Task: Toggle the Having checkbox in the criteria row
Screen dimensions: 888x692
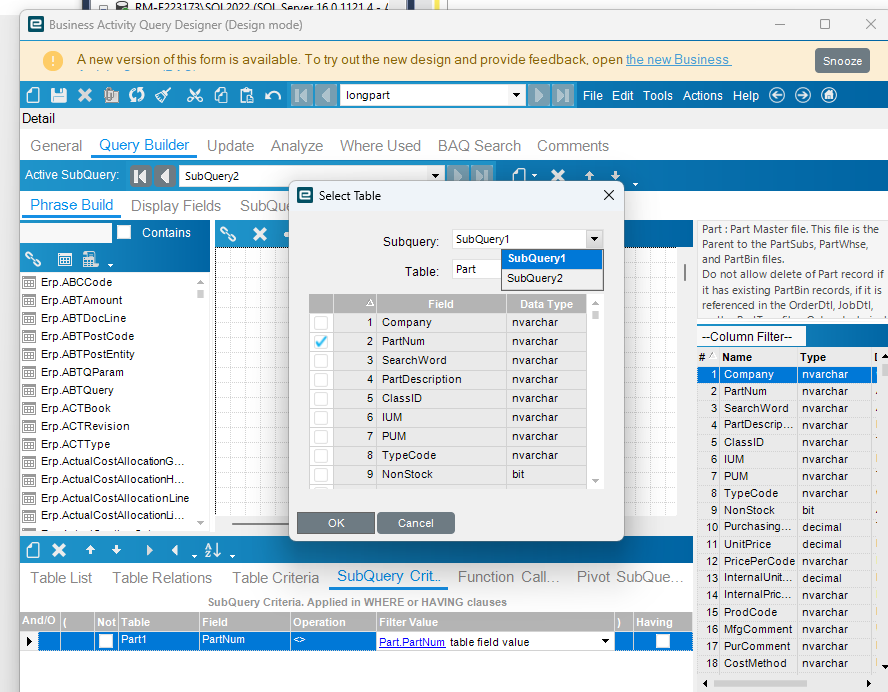Action: [663, 640]
